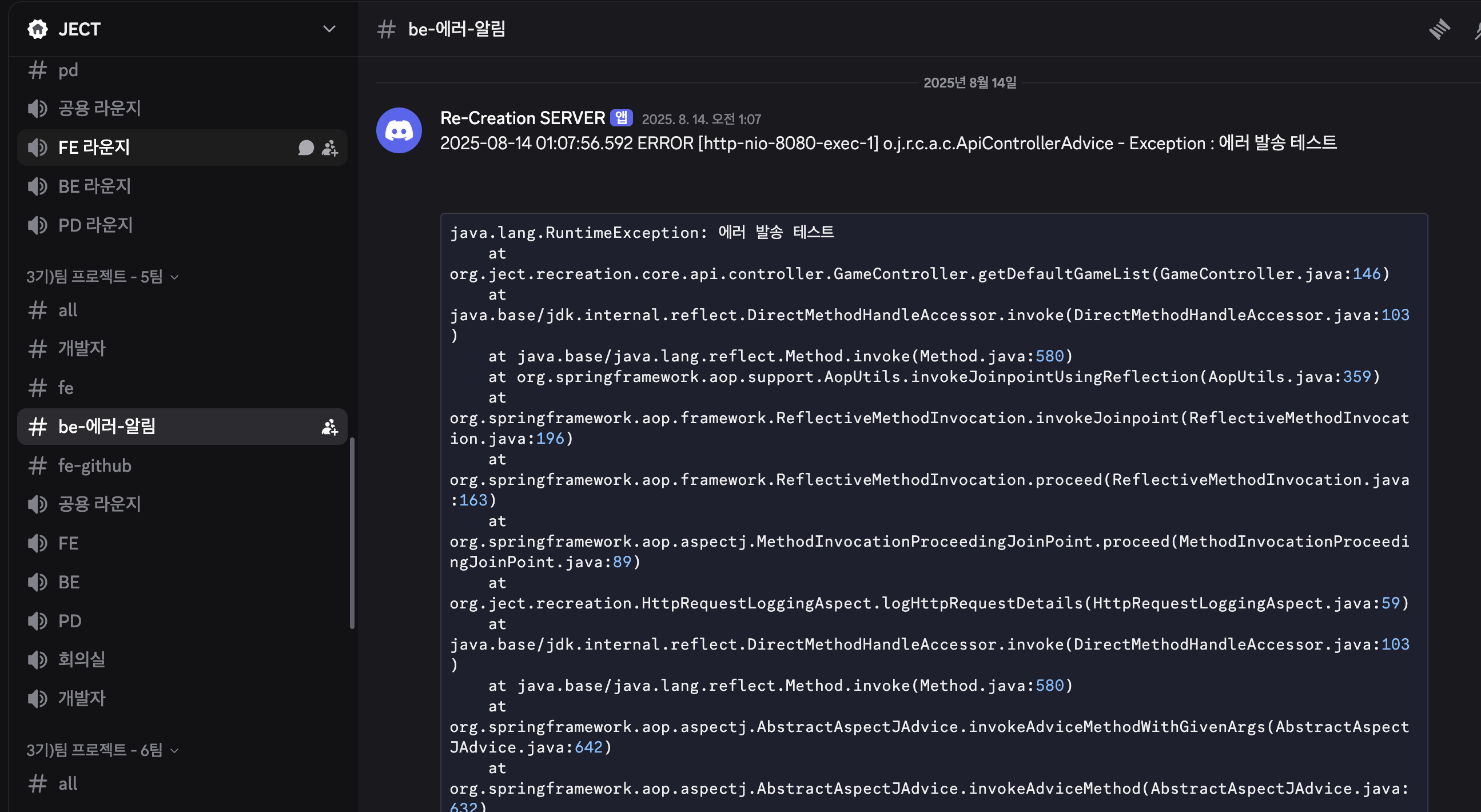Click invite people icon on FE 라운지
Viewport: 1481px width, 812px height.
tap(329, 148)
